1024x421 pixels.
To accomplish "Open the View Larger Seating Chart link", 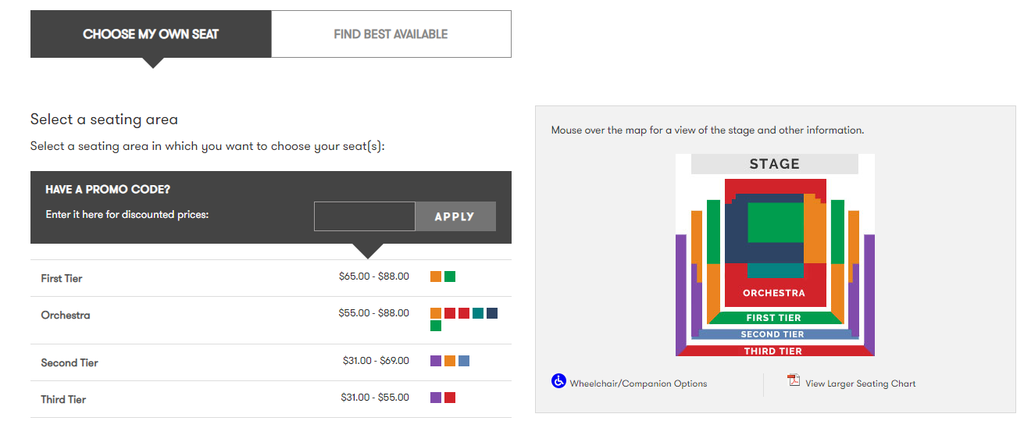I will pyautogui.click(x=860, y=384).
